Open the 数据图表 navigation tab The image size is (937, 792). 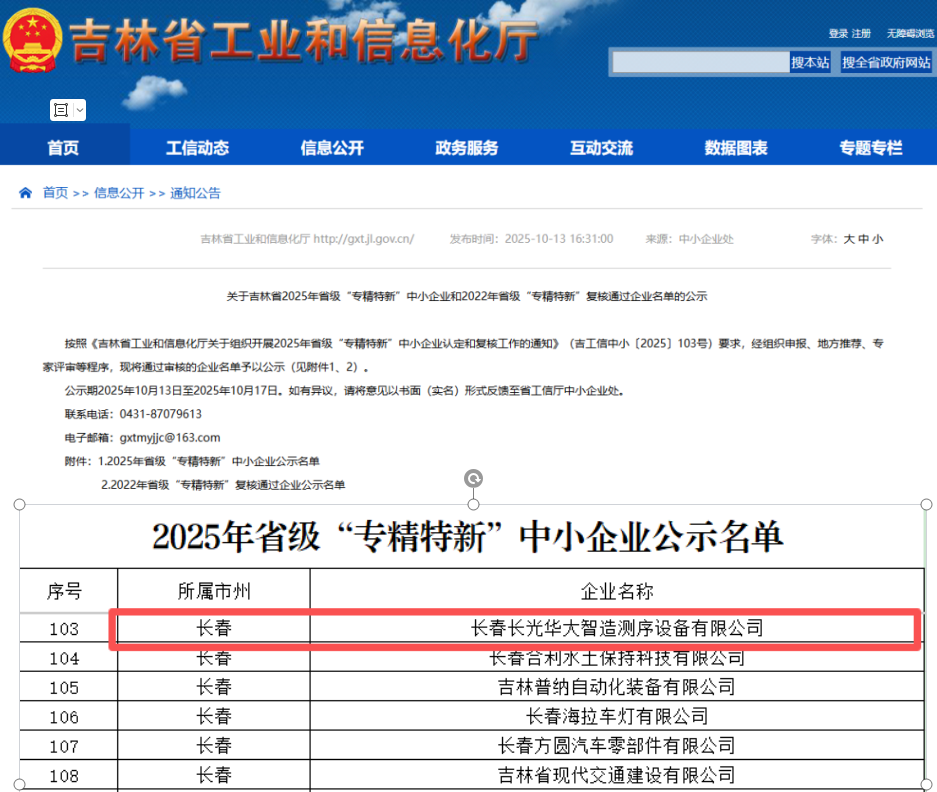737,146
